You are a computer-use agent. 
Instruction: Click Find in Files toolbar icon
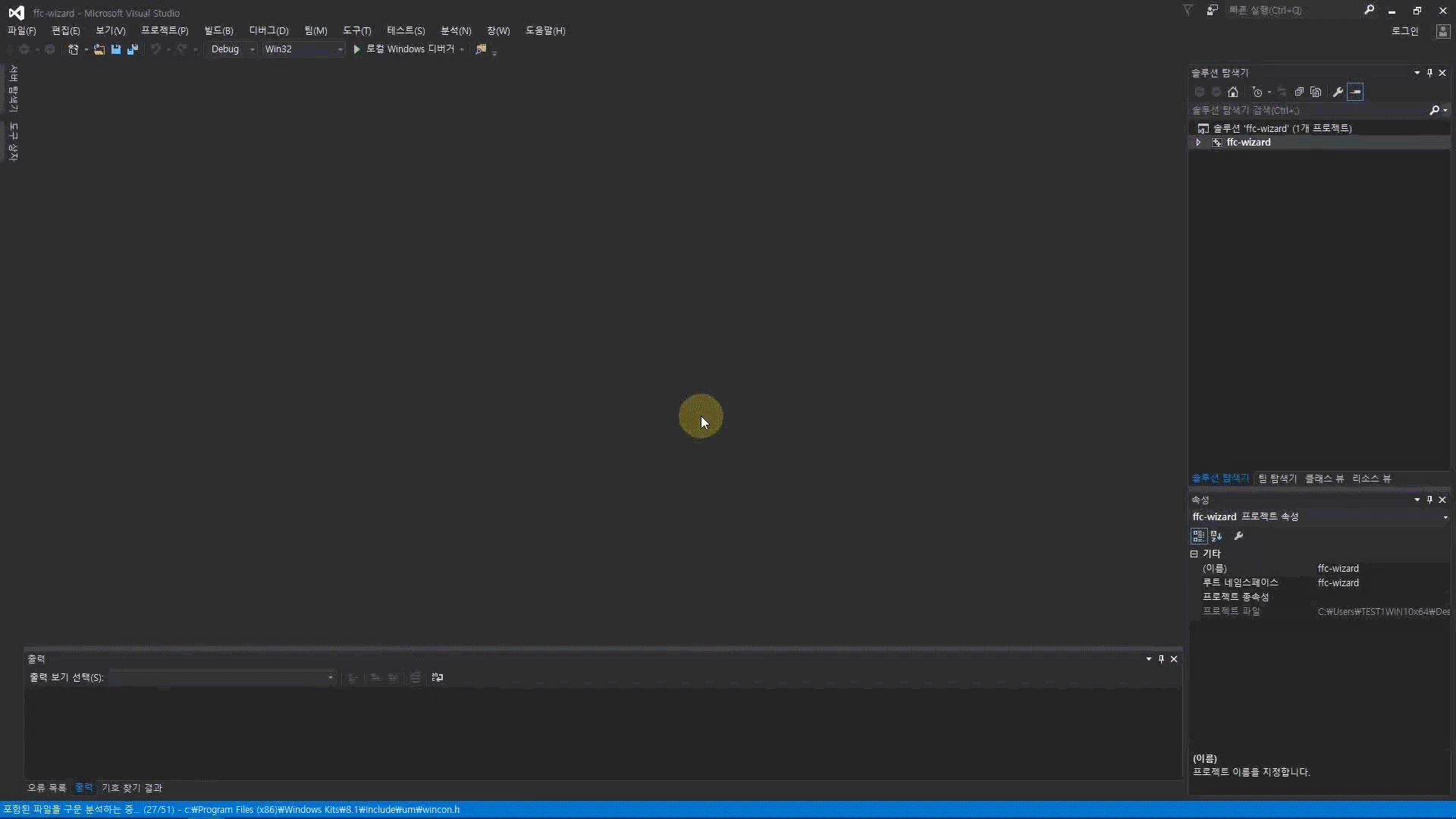tap(481, 49)
